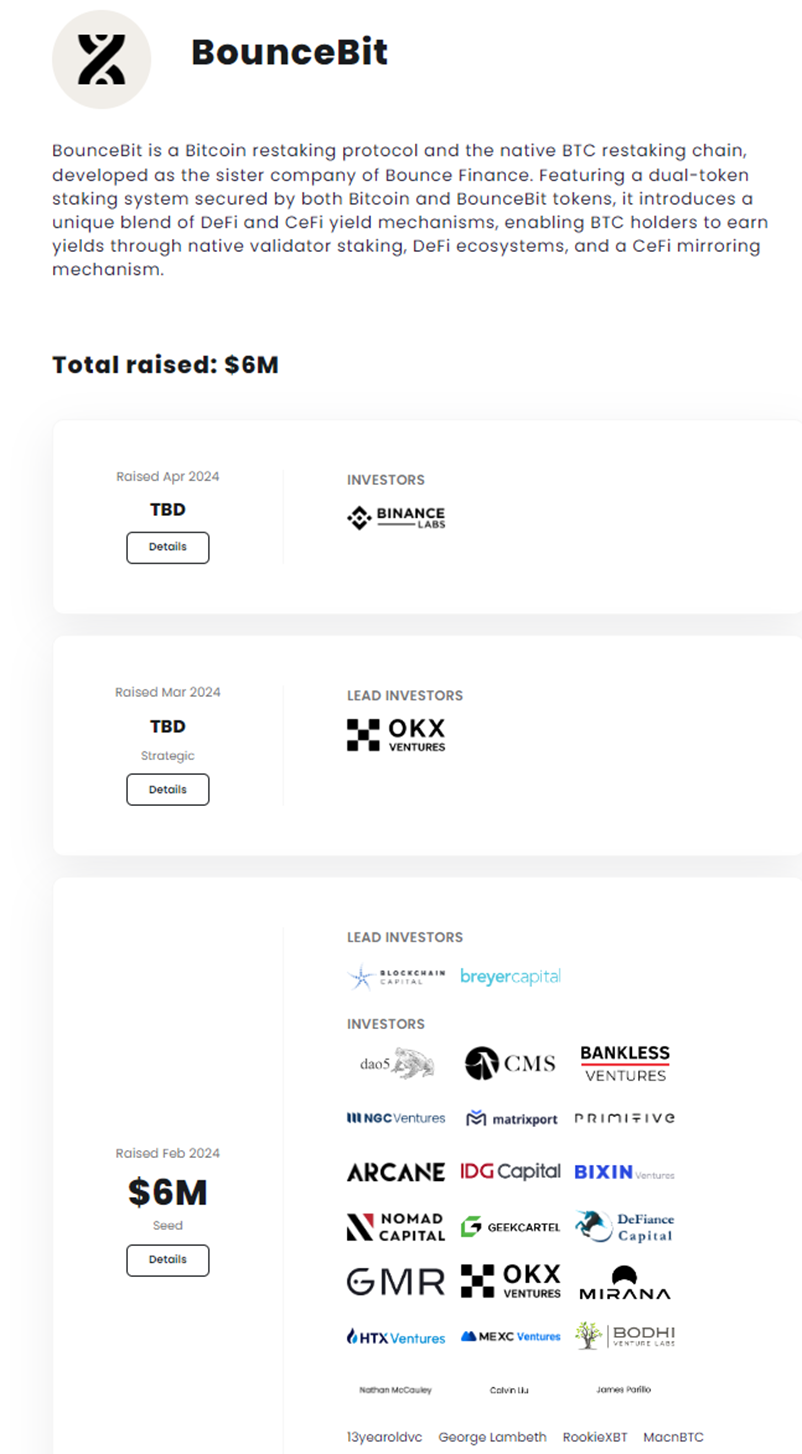The image size is (802, 1454).
Task: Click the Mirana investor logo
Action: pyautogui.click(x=625, y=1282)
